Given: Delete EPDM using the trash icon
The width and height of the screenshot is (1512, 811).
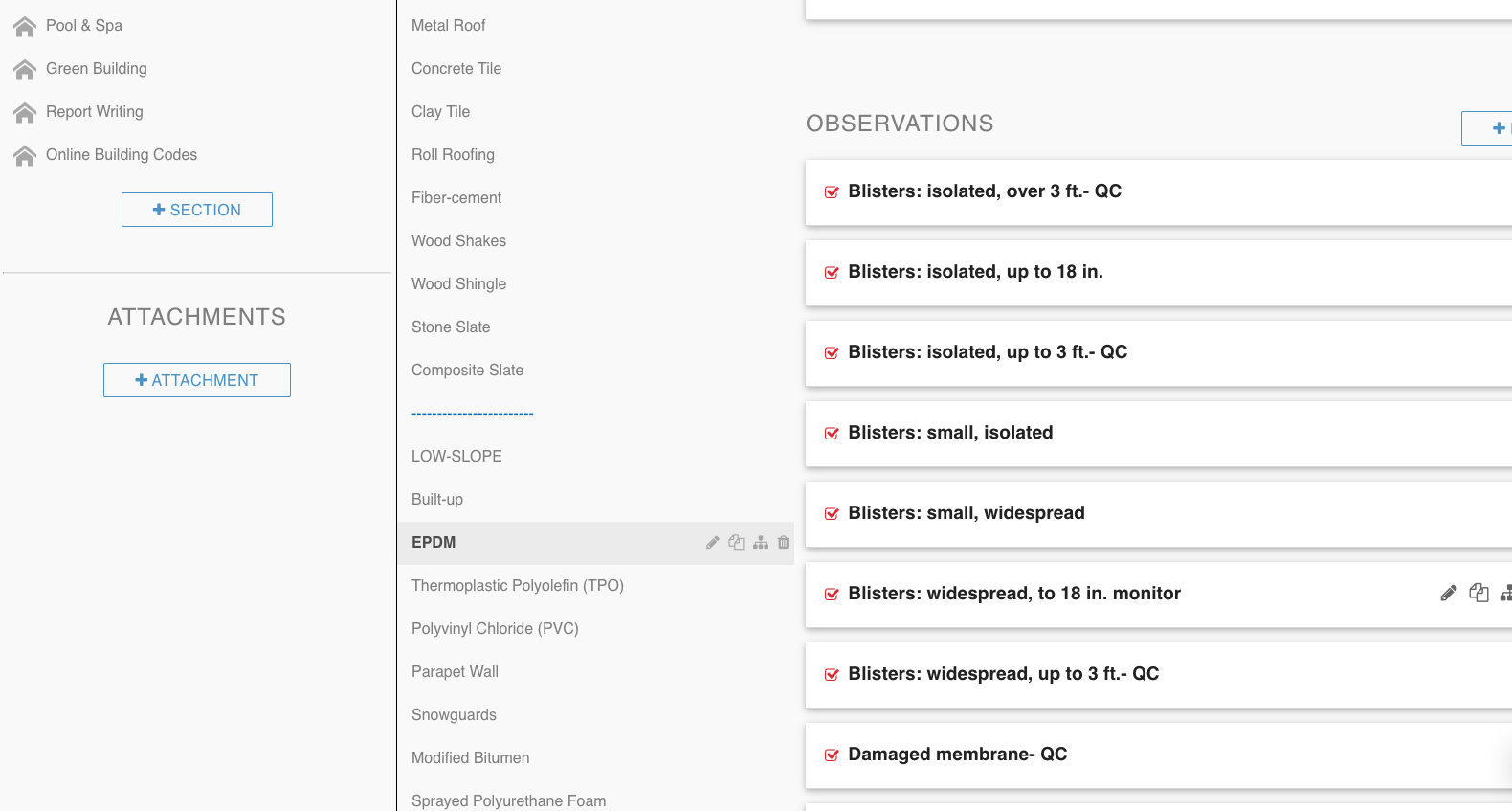Looking at the screenshot, I should coord(784,543).
